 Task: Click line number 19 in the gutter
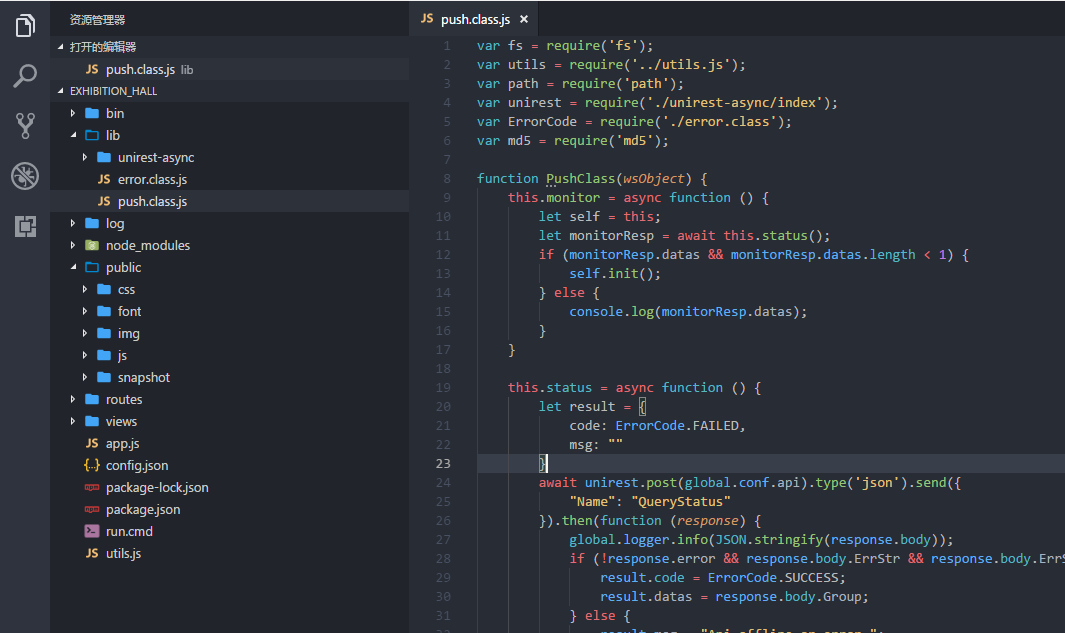443,387
